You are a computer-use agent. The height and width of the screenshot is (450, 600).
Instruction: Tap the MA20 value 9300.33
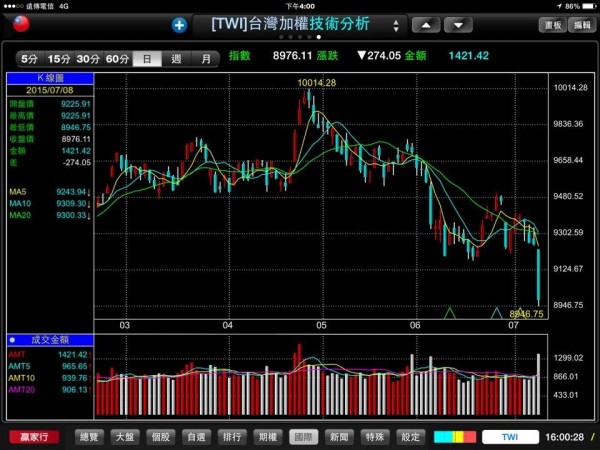pos(71,215)
